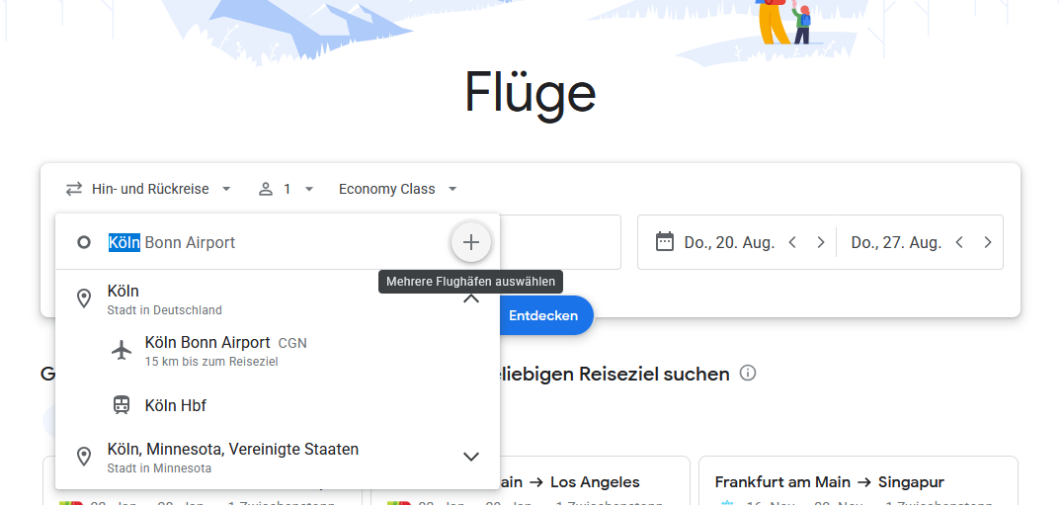Click the info icon beside Reiseziel suchen
1060x505 pixels.
(748, 373)
